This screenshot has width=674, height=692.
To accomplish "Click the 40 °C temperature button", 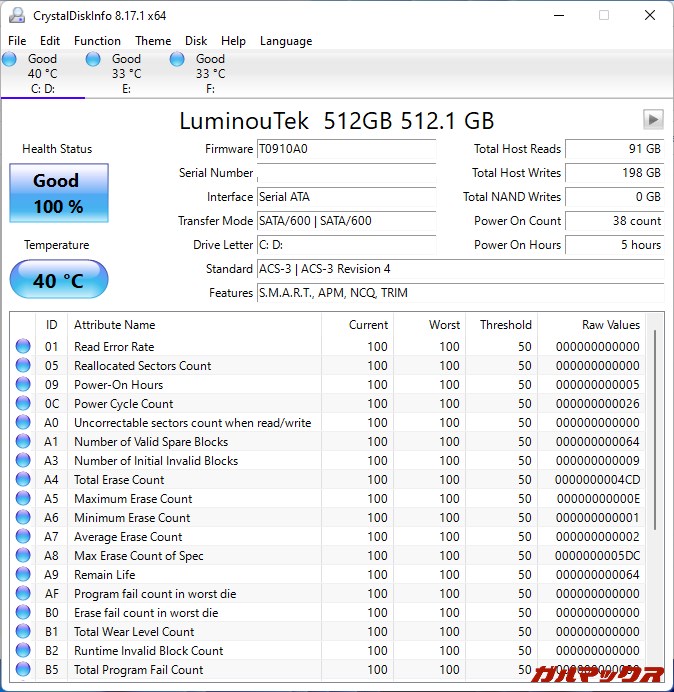I will coord(58,280).
